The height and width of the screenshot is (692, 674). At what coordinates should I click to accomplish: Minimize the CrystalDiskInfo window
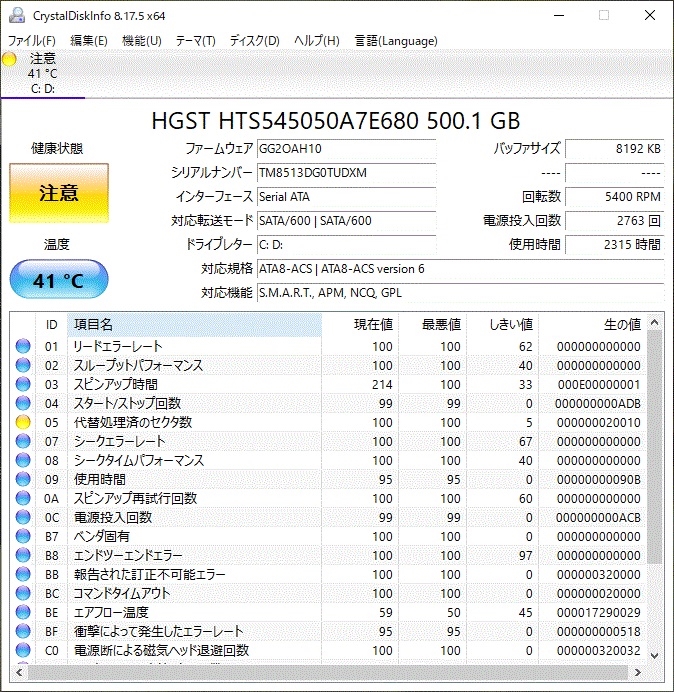coord(559,15)
